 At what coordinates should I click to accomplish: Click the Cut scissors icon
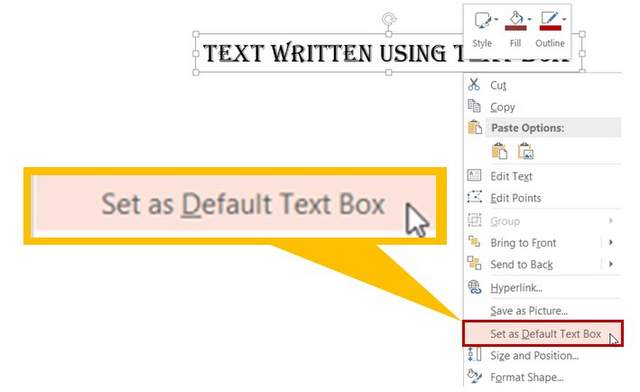pyautogui.click(x=474, y=84)
